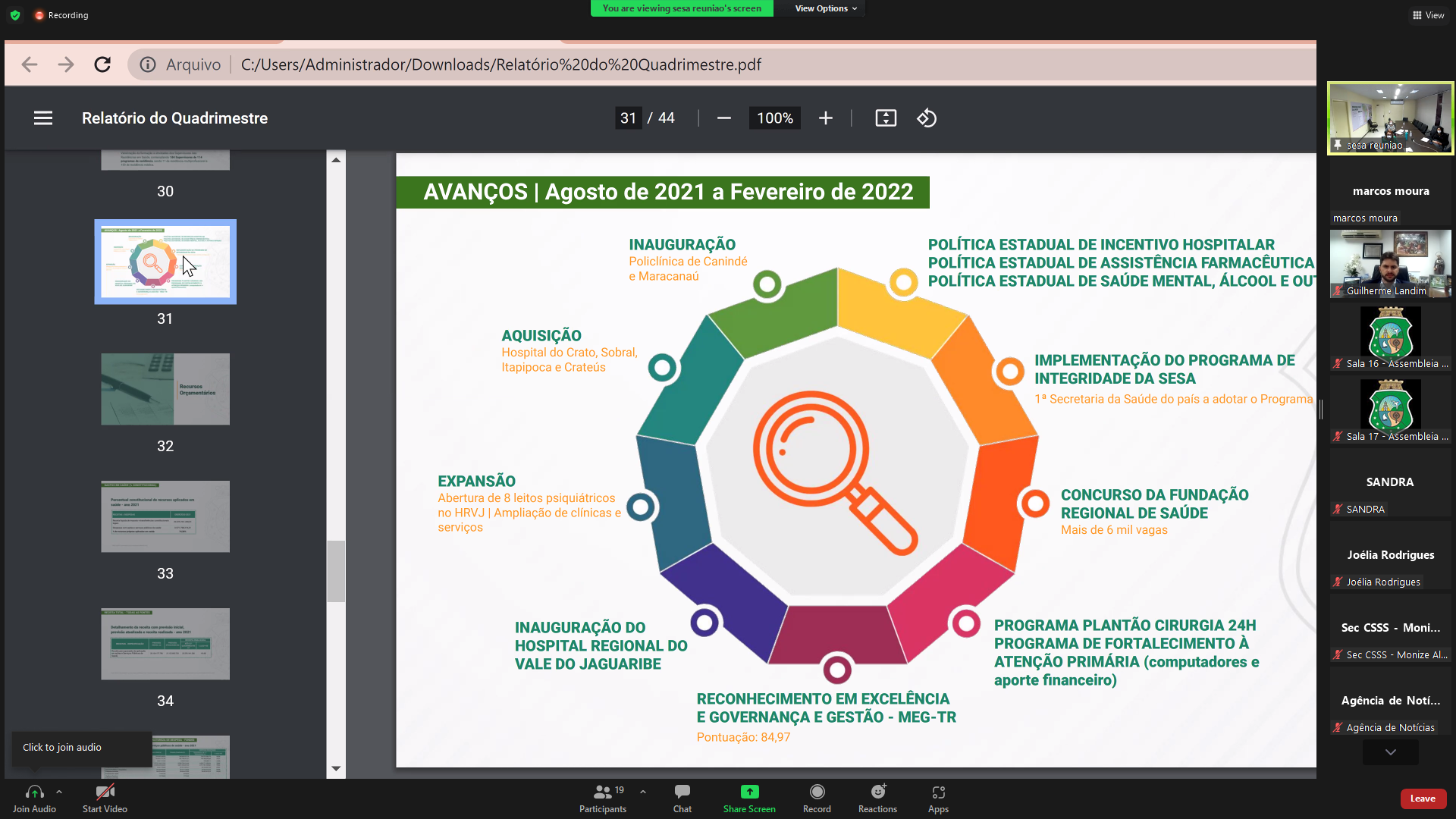Click the green Share Screen button
The width and height of the screenshot is (1456, 819).
pos(749,798)
